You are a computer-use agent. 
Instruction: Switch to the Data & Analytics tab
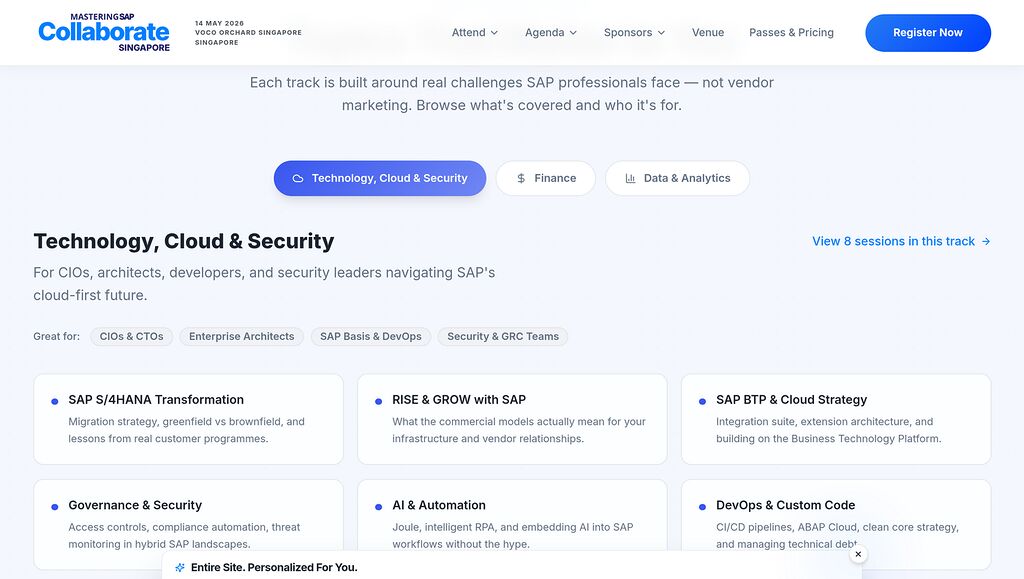678,178
